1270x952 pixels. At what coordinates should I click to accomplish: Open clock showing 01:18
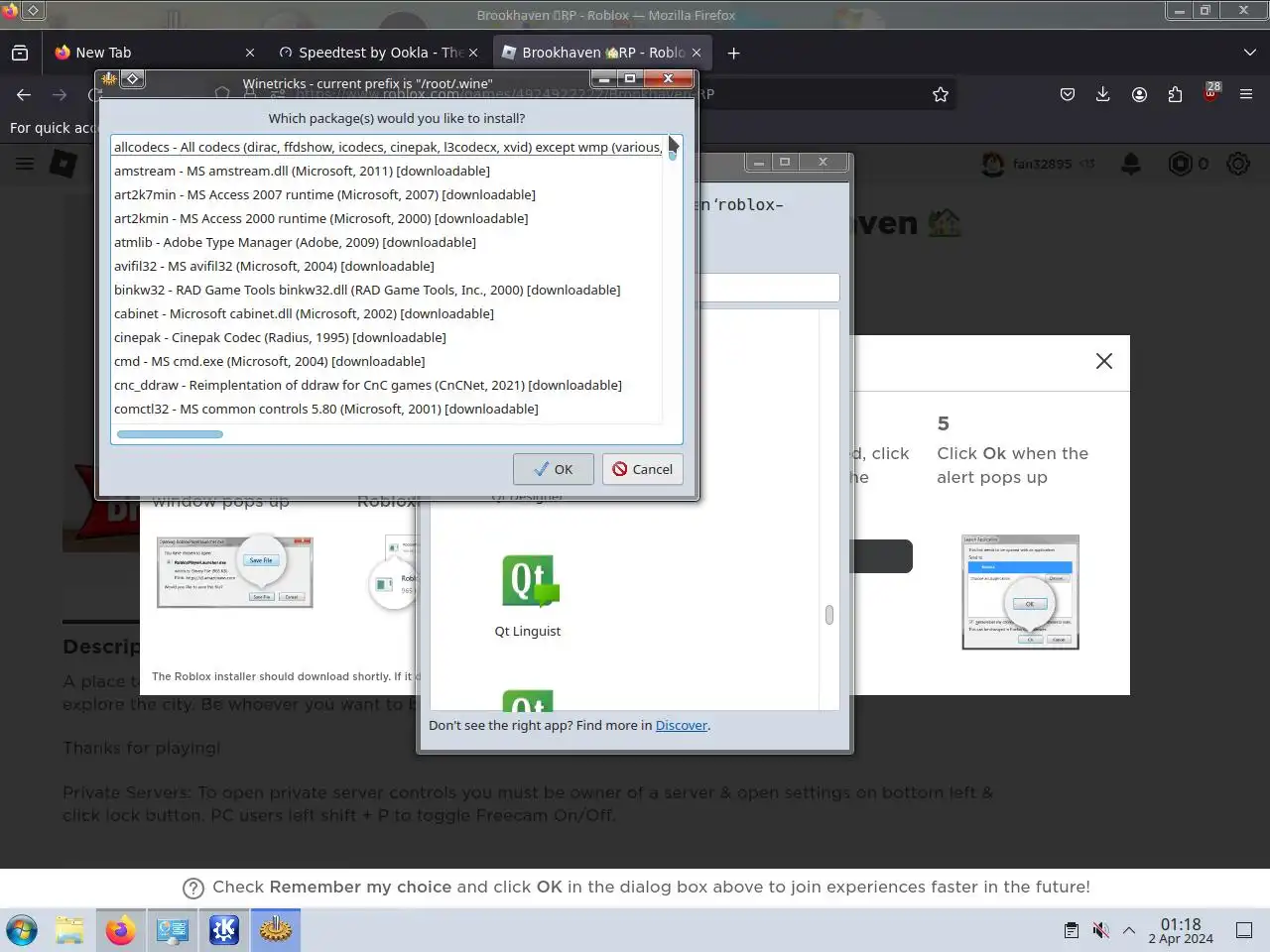tap(1181, 930)
